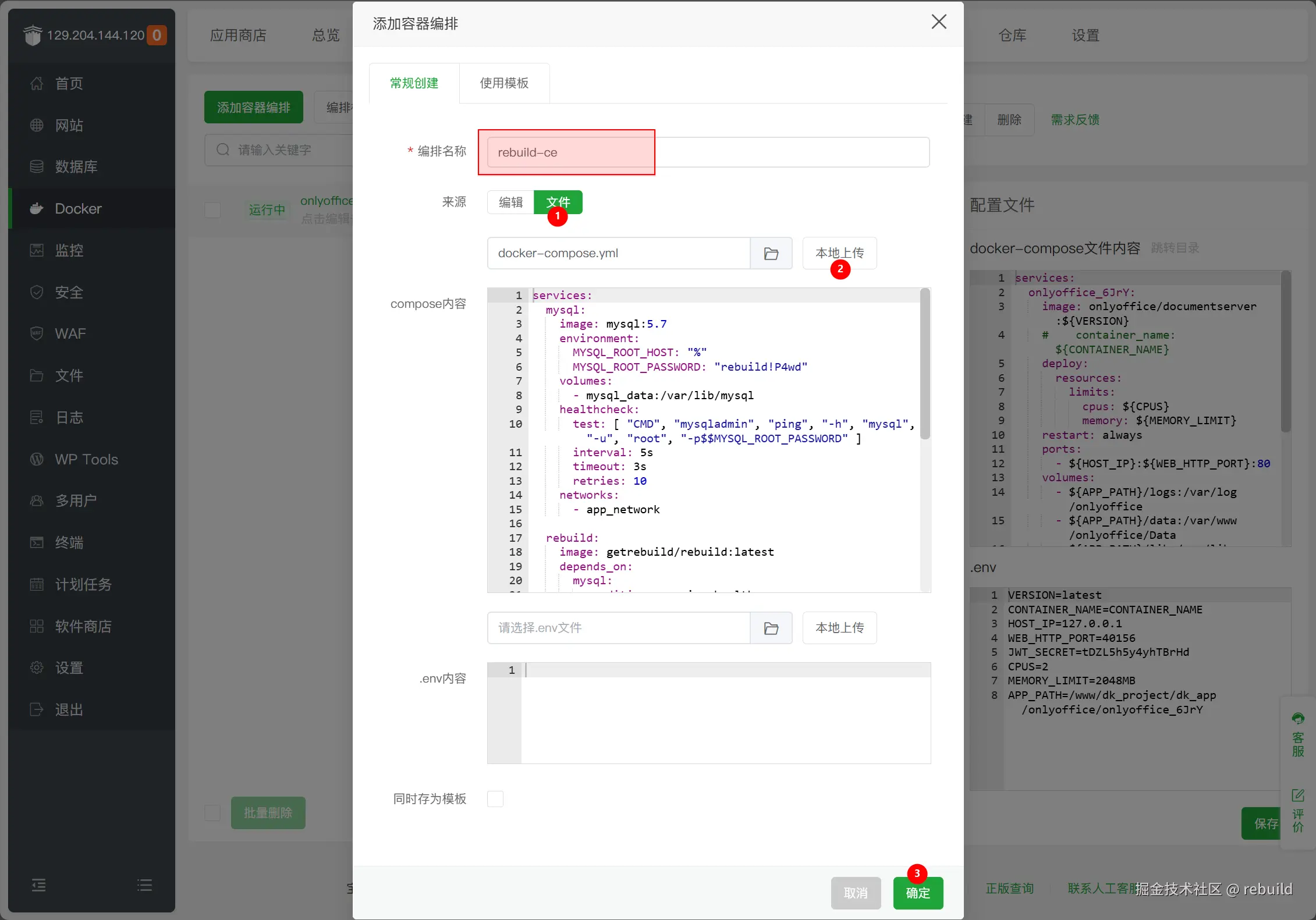
Task: Click the folder icon beside docker-compose.yml
Action: point(771,253)
